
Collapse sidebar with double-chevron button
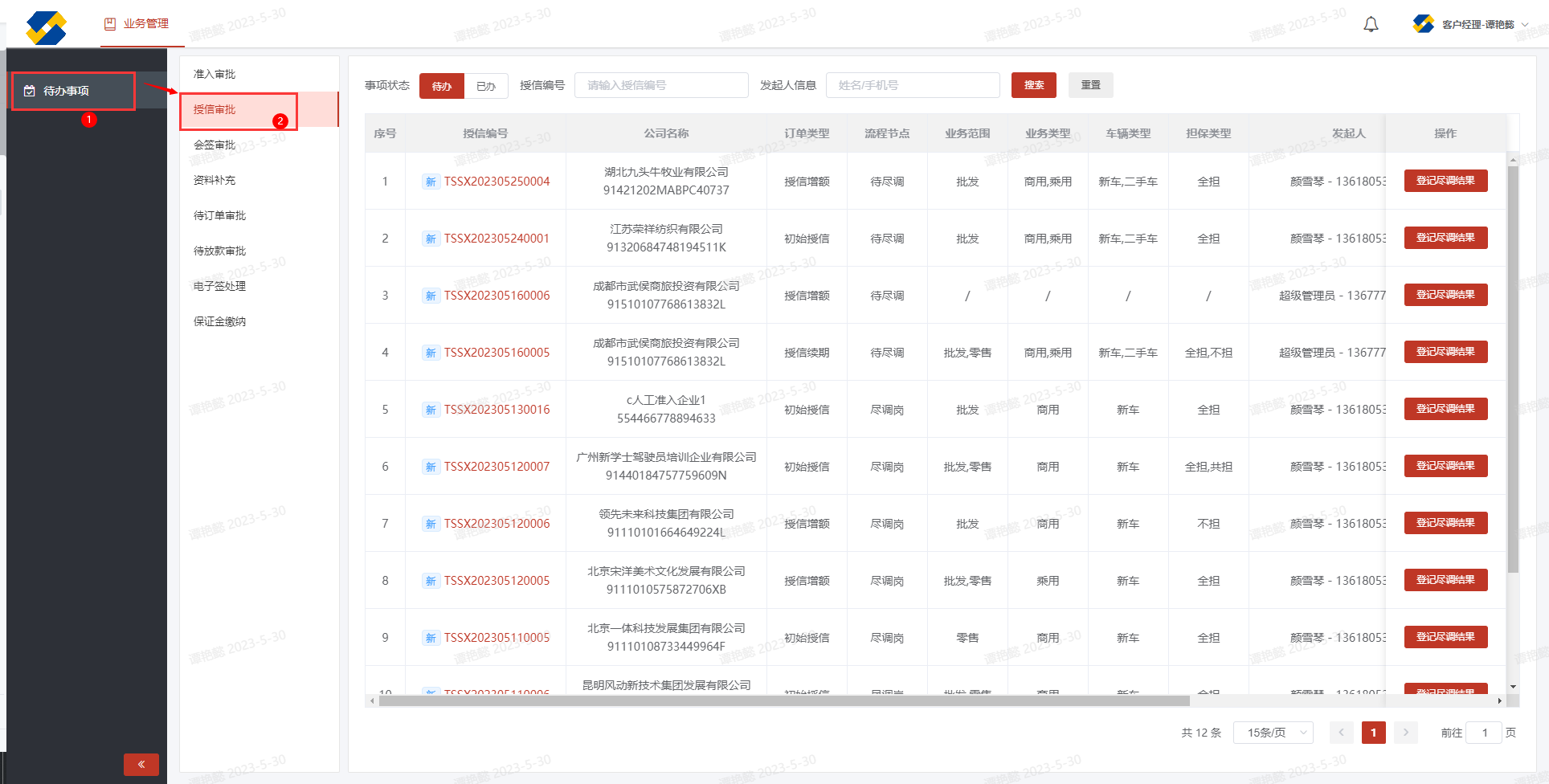click(x=141, y=764)
